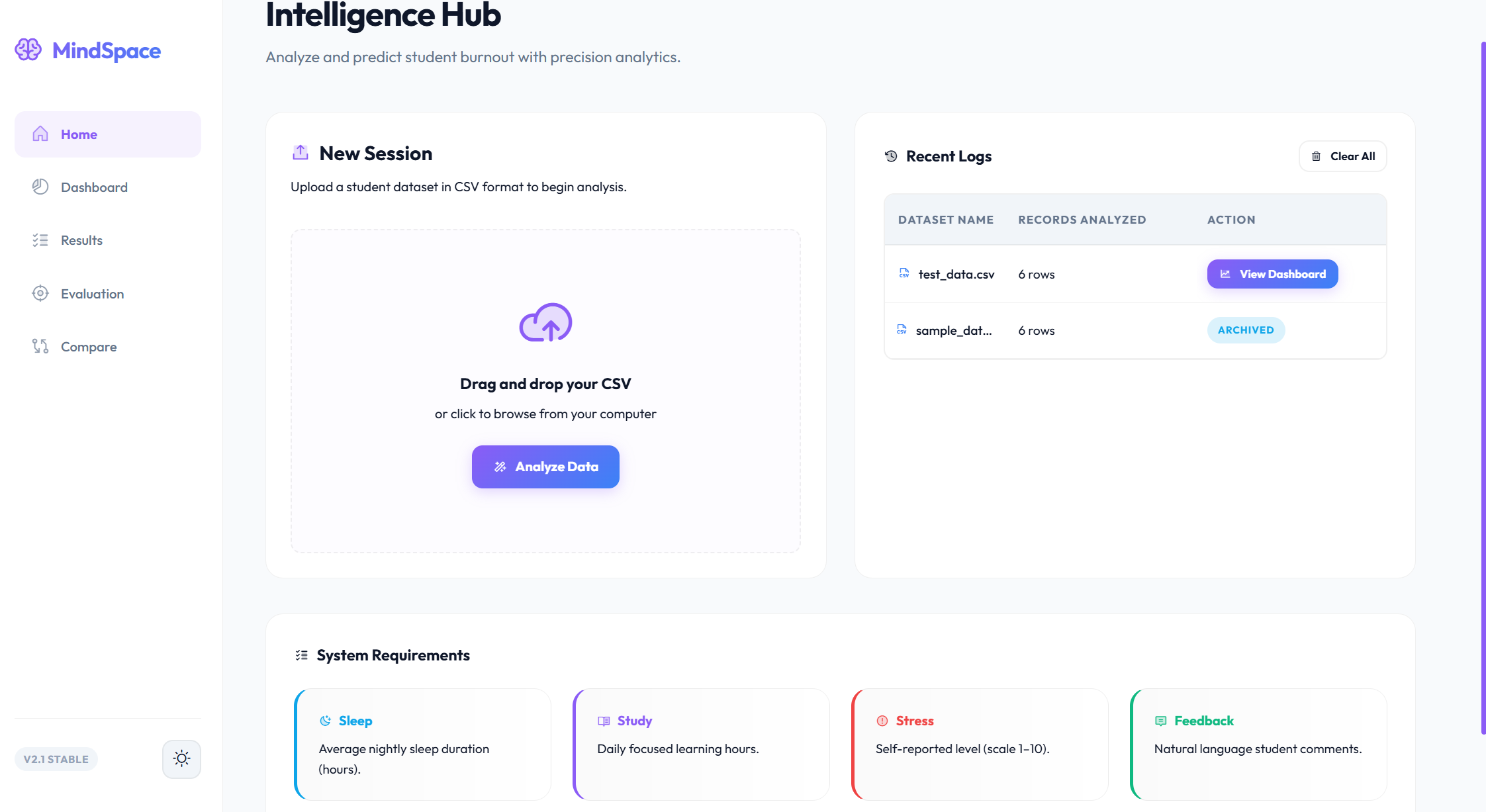Screen dimensions: 1486x812
Task: Click the page's vertical scrollbar
Action: (1483, 387)
